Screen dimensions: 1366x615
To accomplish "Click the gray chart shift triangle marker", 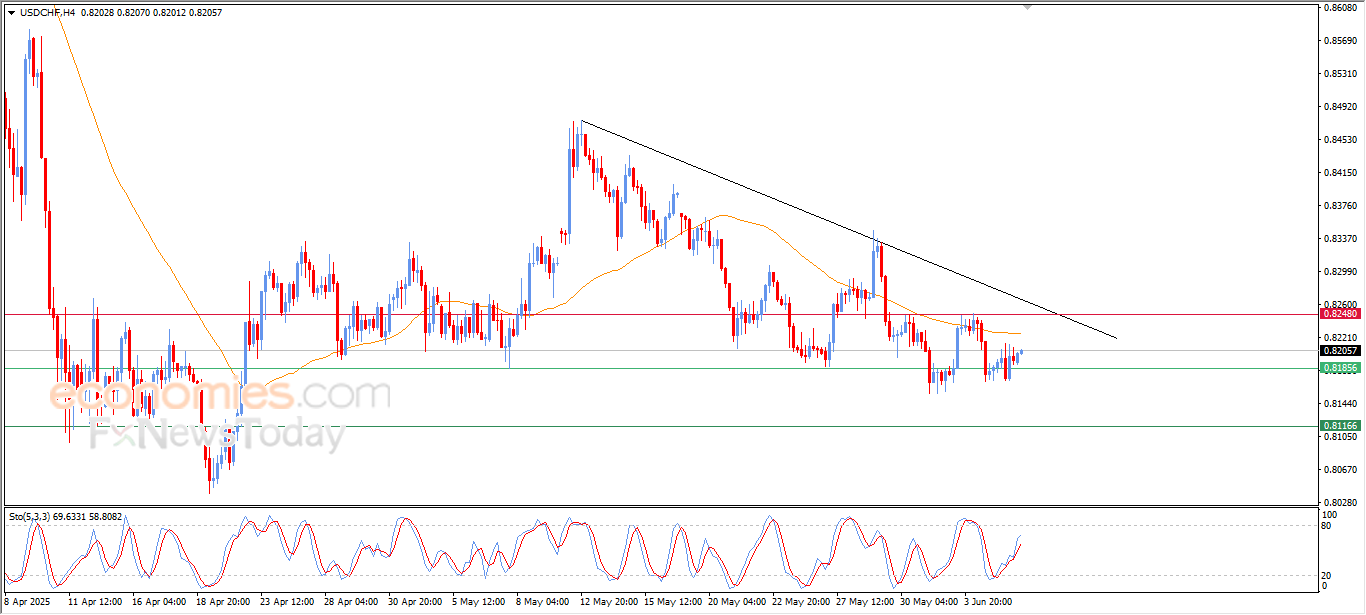I will [x=1028, y=8].
